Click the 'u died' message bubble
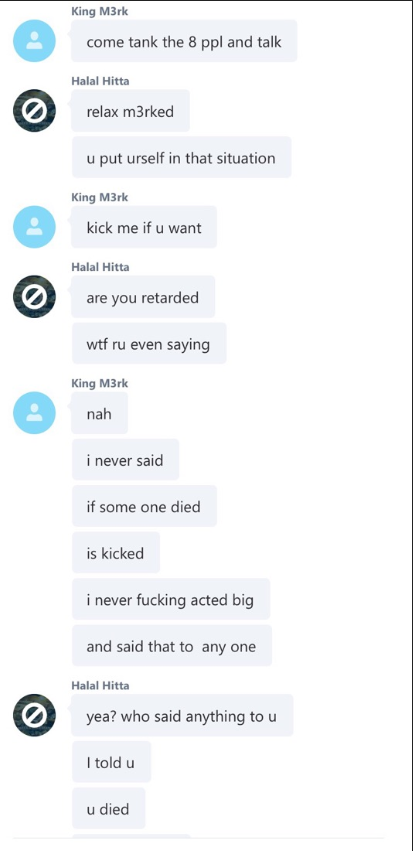Viewport: 413px width, 851px height. point(109,808)
